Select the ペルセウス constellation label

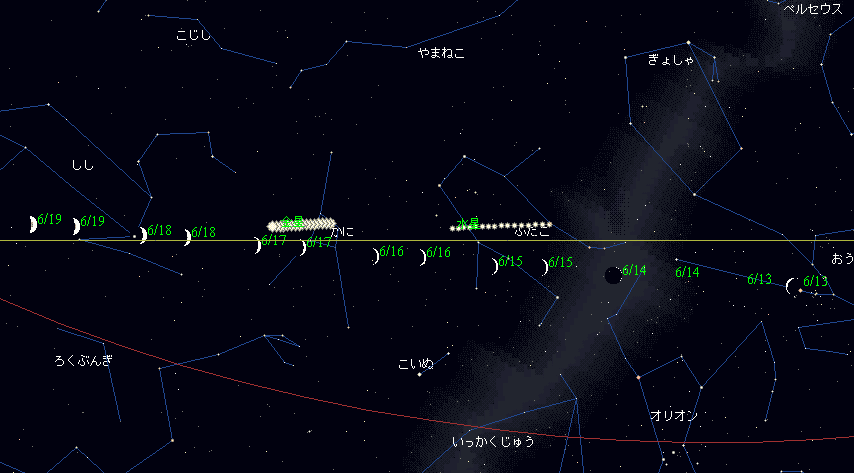point(812,8)
